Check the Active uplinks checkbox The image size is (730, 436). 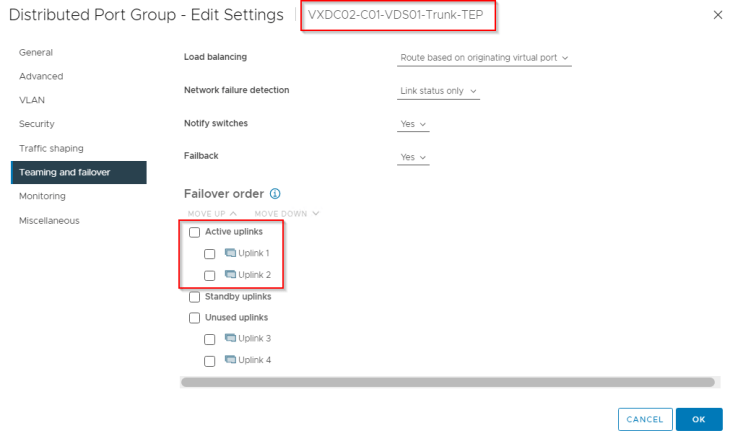pos(195,232)
